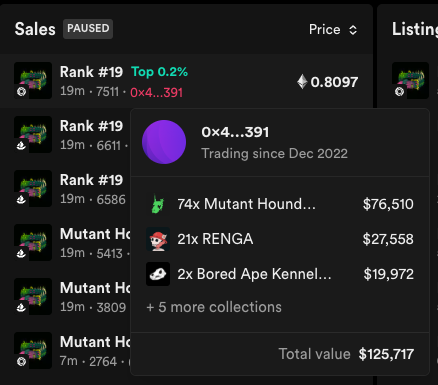
Task: Open sale thumbnail for token 6586
Action: click(x=33, y=188)
